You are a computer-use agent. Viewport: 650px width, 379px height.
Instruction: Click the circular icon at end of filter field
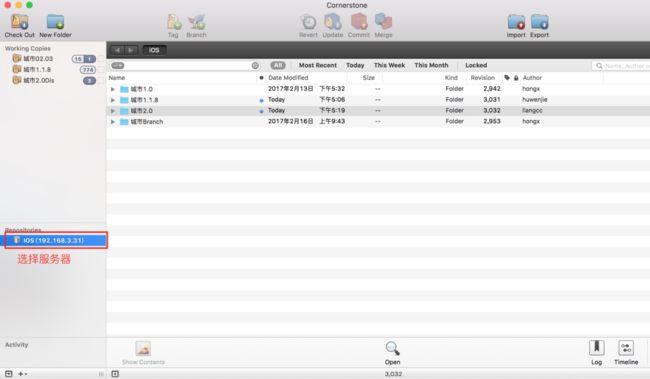(255, 66)
